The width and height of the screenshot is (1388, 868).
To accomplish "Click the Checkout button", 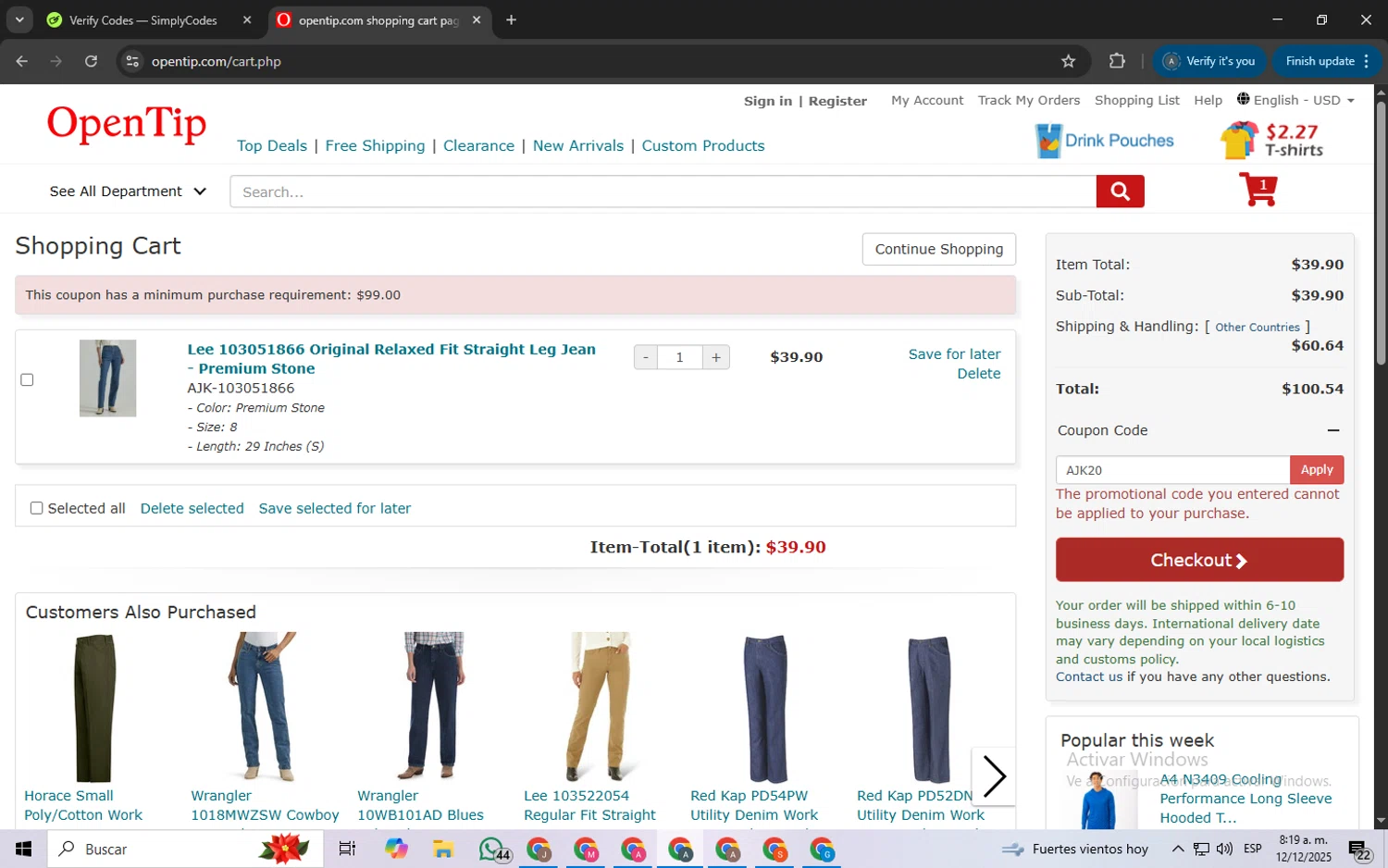I will coord(1199,560).
